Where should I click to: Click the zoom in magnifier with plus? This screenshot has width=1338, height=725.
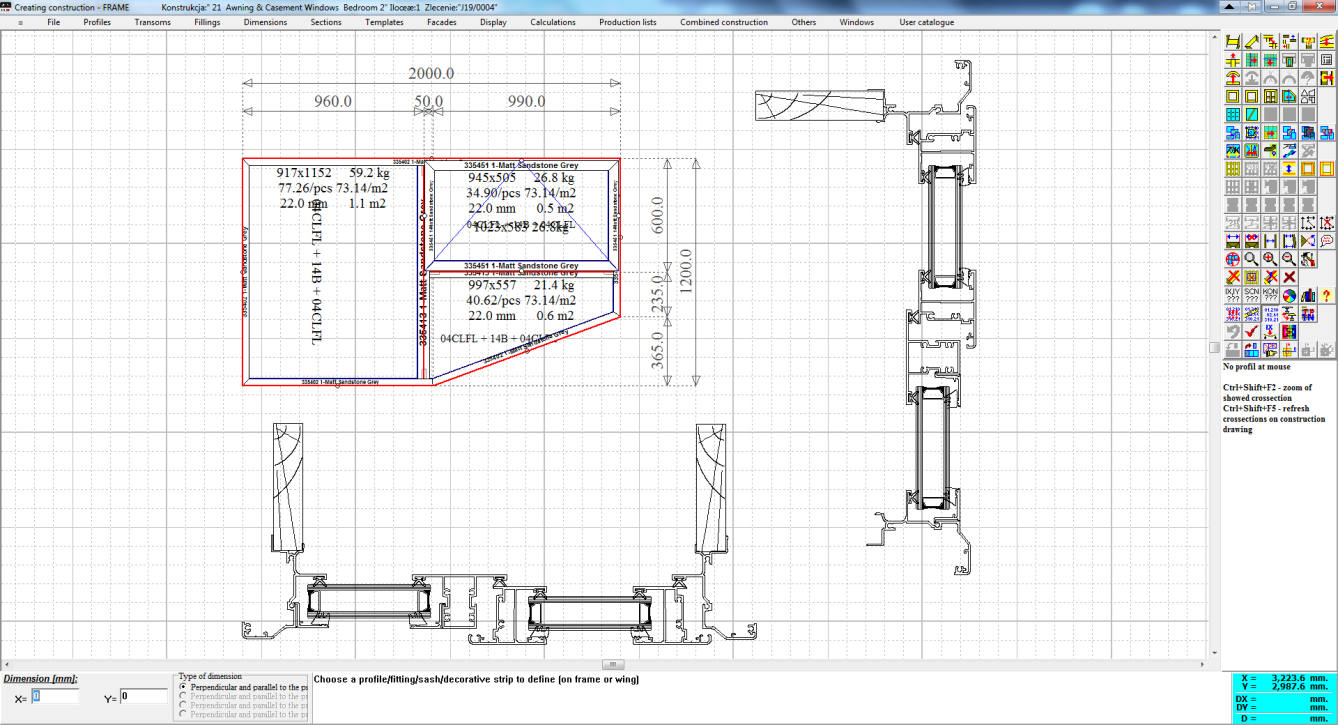click(x=1270, y=258)
